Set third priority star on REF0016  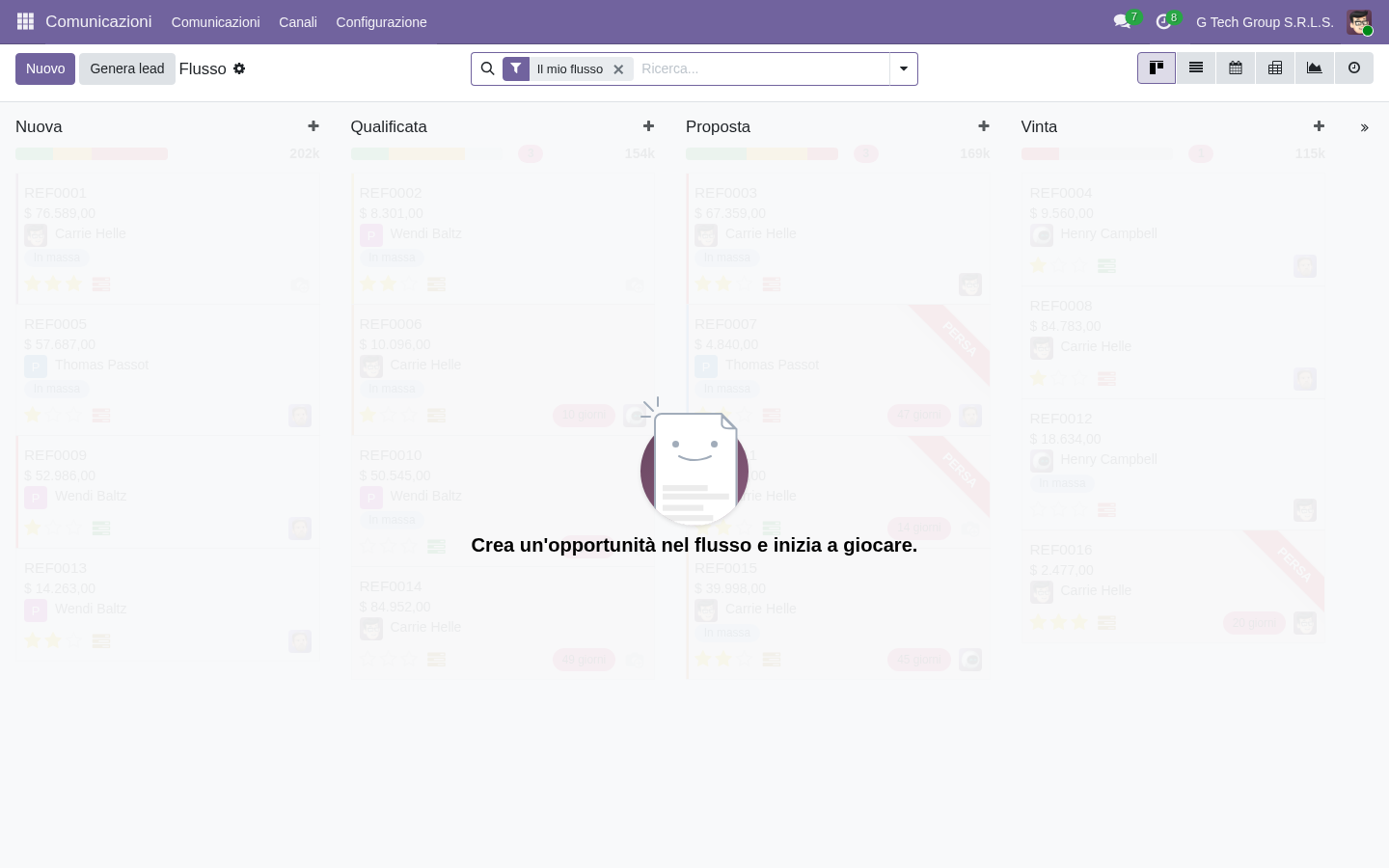point(1079,622)
